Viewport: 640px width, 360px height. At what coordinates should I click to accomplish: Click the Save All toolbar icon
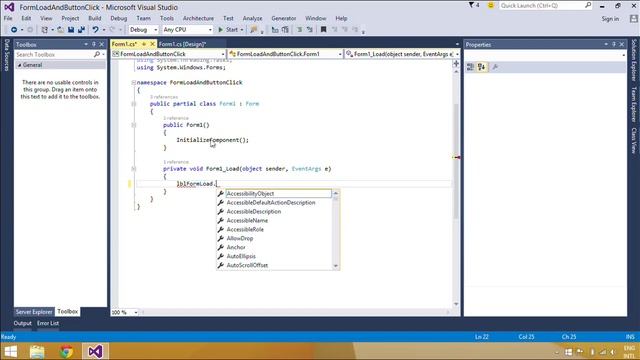(x=81, y=30)
